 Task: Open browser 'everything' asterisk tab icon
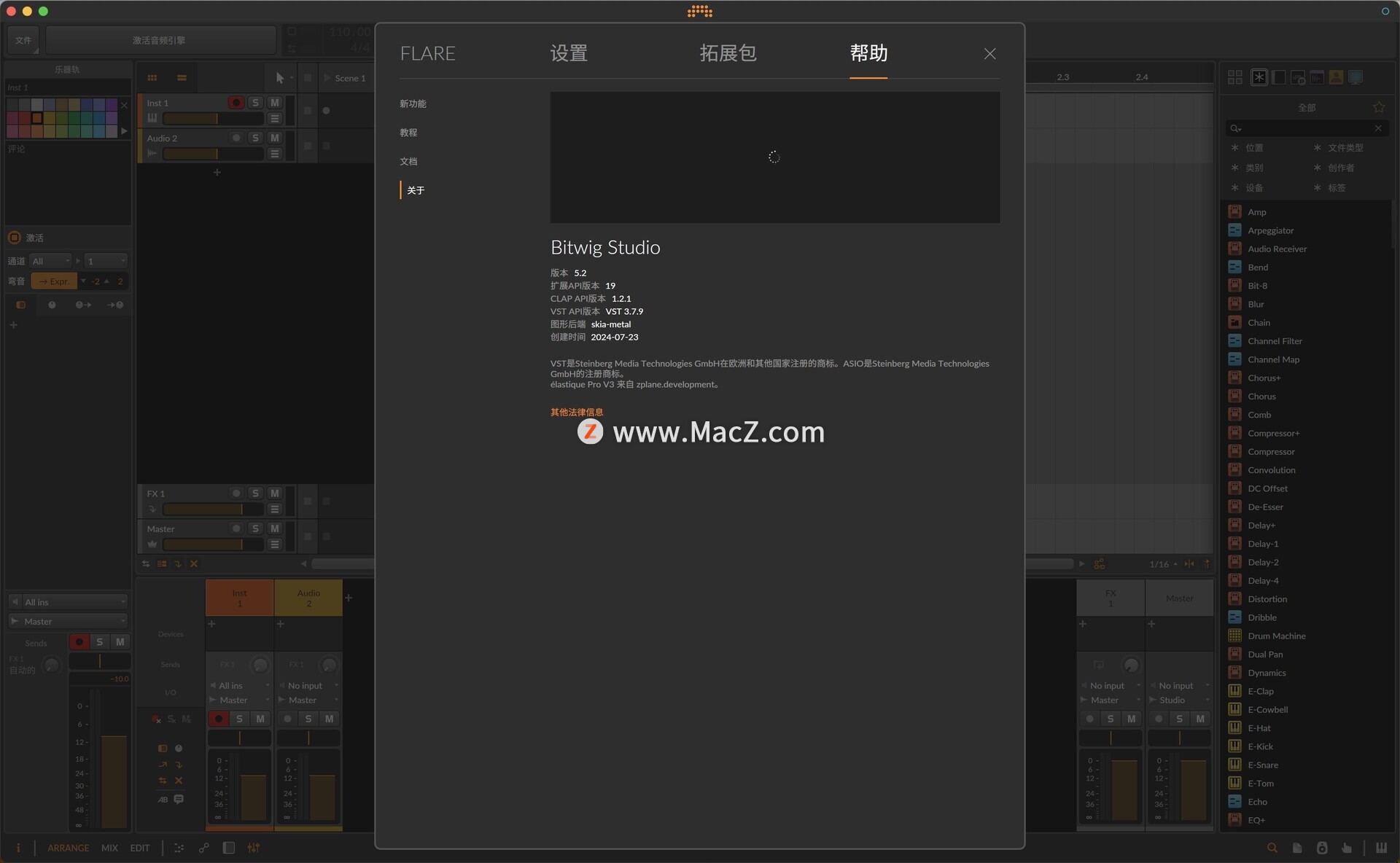[1259, 77]
